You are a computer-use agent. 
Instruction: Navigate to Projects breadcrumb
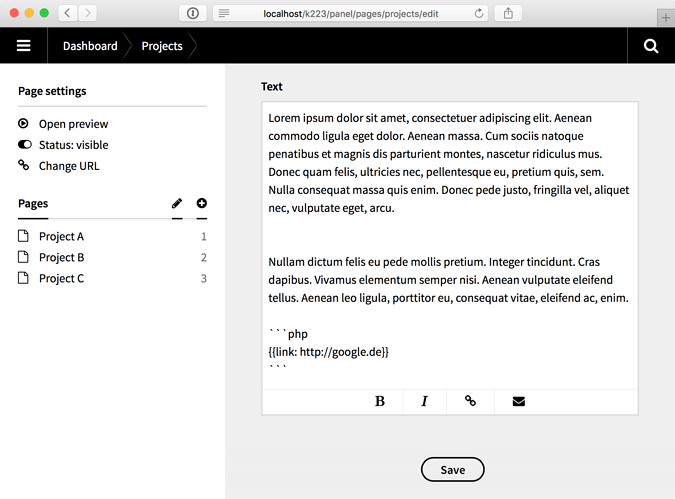(162, 46)
